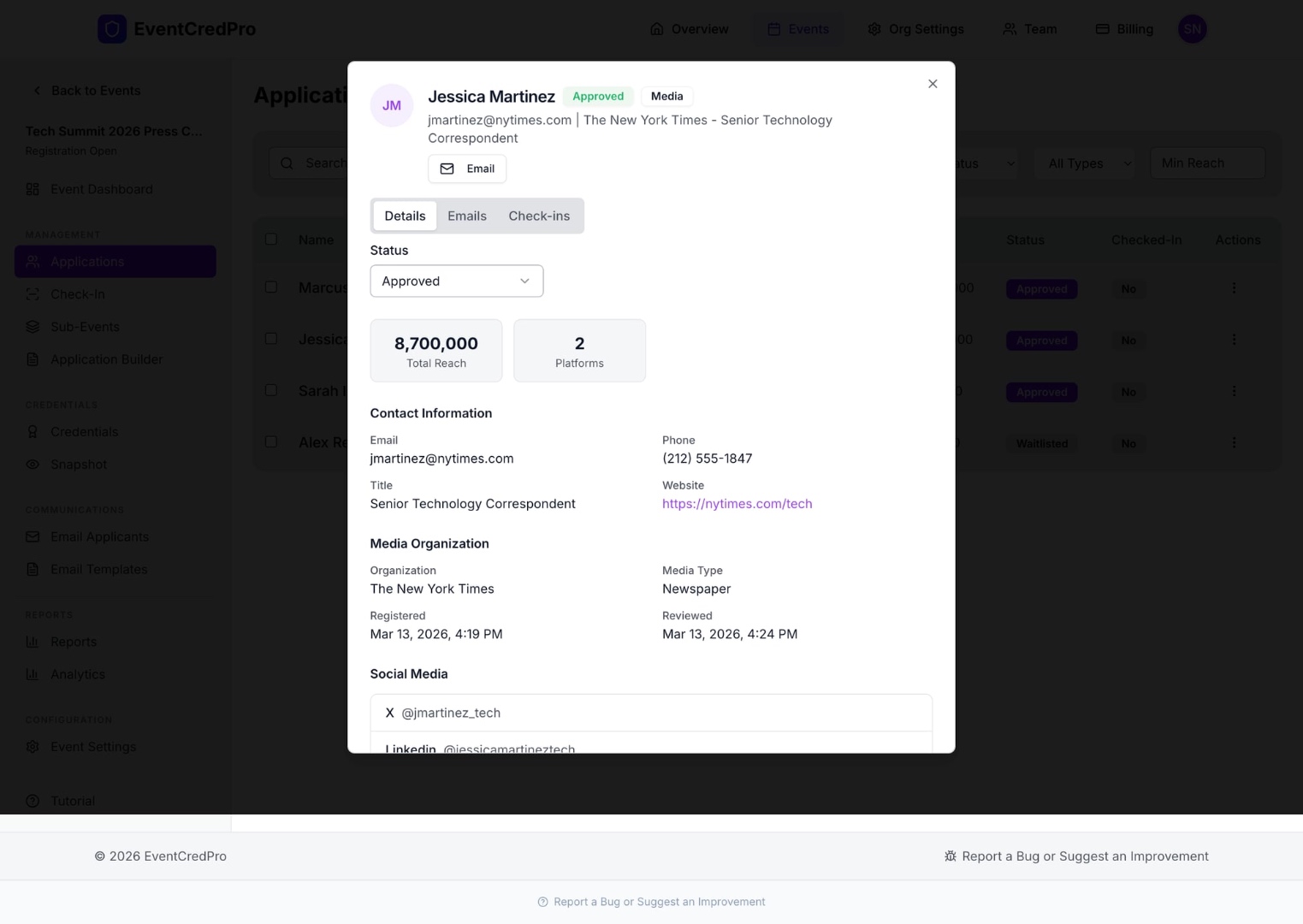This screenshot has height=924, width=1303.
Task: Open the Event Dashboard from the sidebar
Action: (101, 189)
